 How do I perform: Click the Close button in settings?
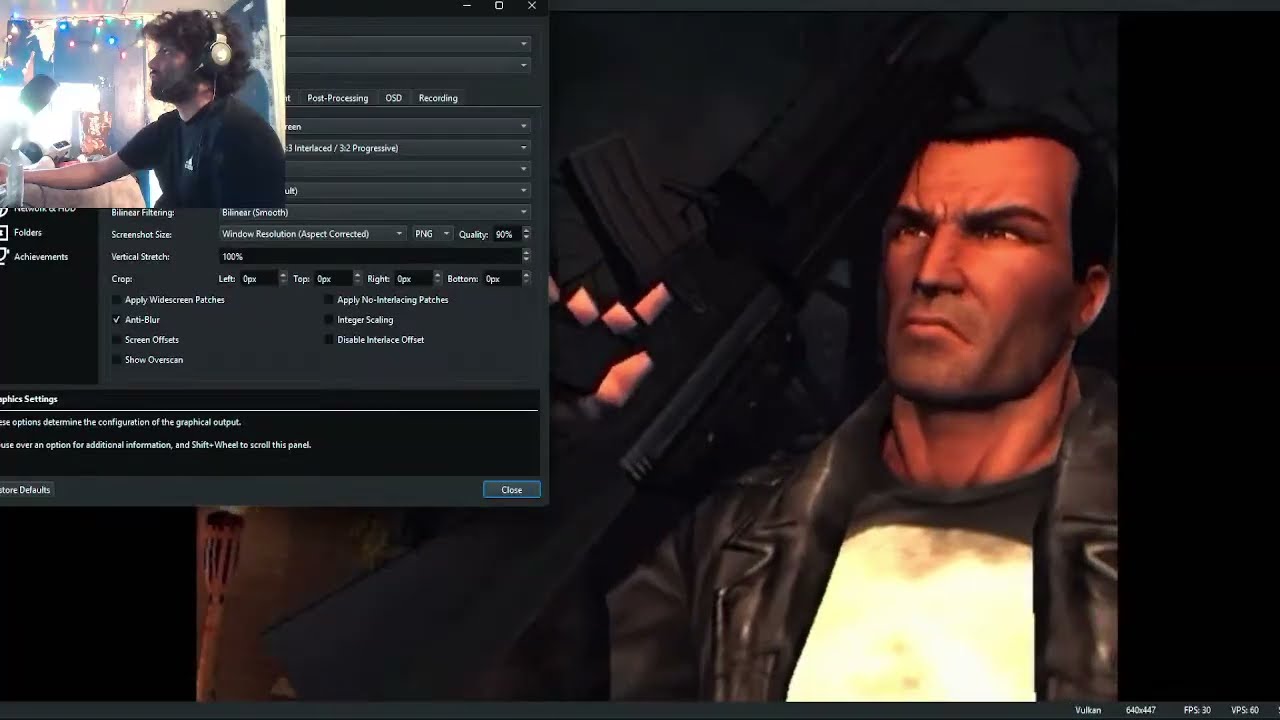point(512,490)
